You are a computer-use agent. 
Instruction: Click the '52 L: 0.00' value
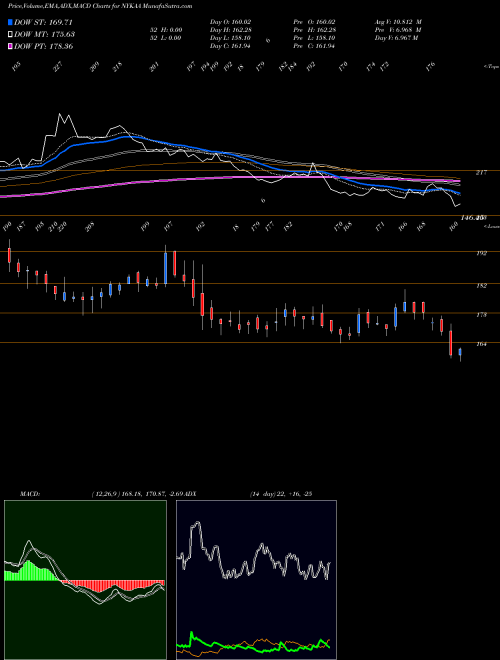point(165,38)
